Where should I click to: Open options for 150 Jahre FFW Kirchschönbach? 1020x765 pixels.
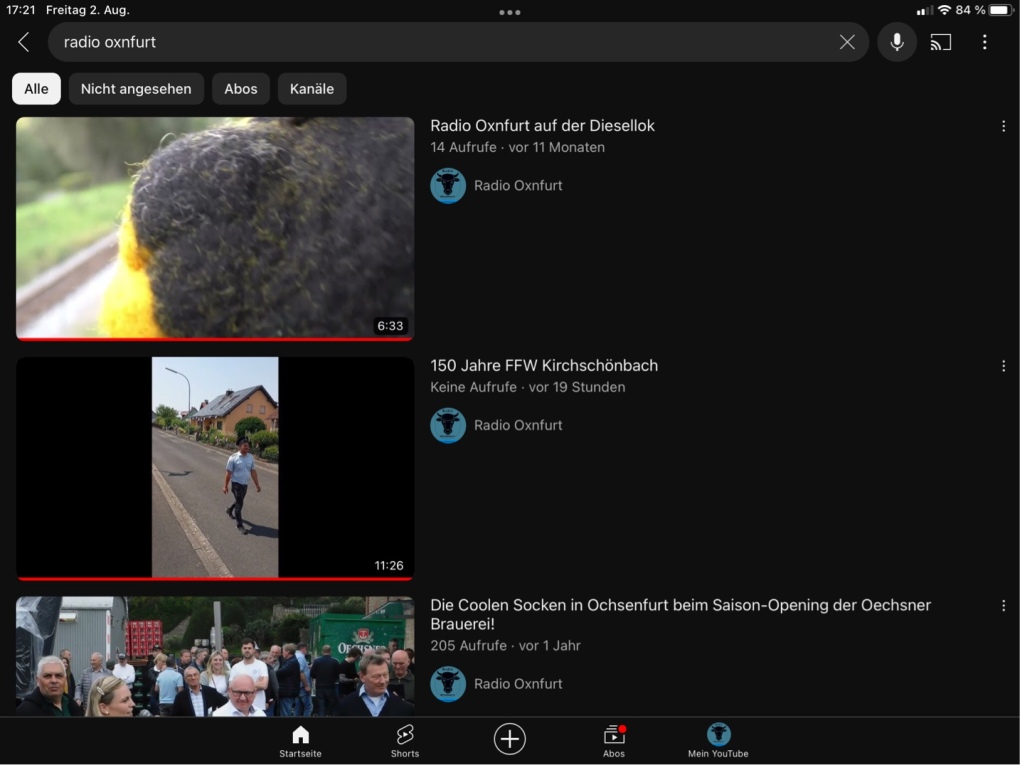coord(1004,366)
